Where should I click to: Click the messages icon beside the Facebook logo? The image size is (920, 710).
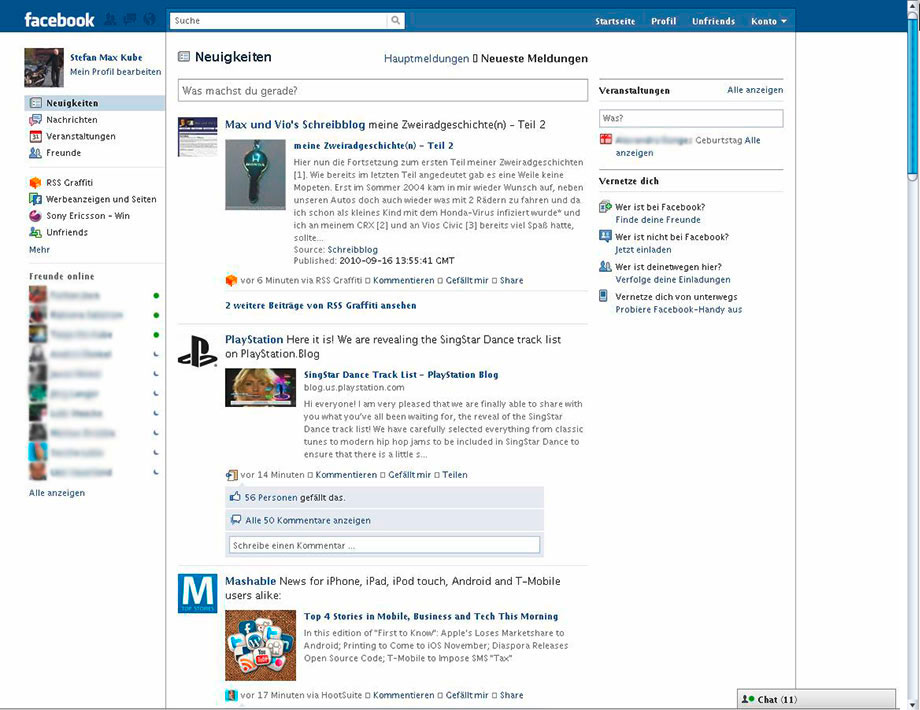(129, 20)
